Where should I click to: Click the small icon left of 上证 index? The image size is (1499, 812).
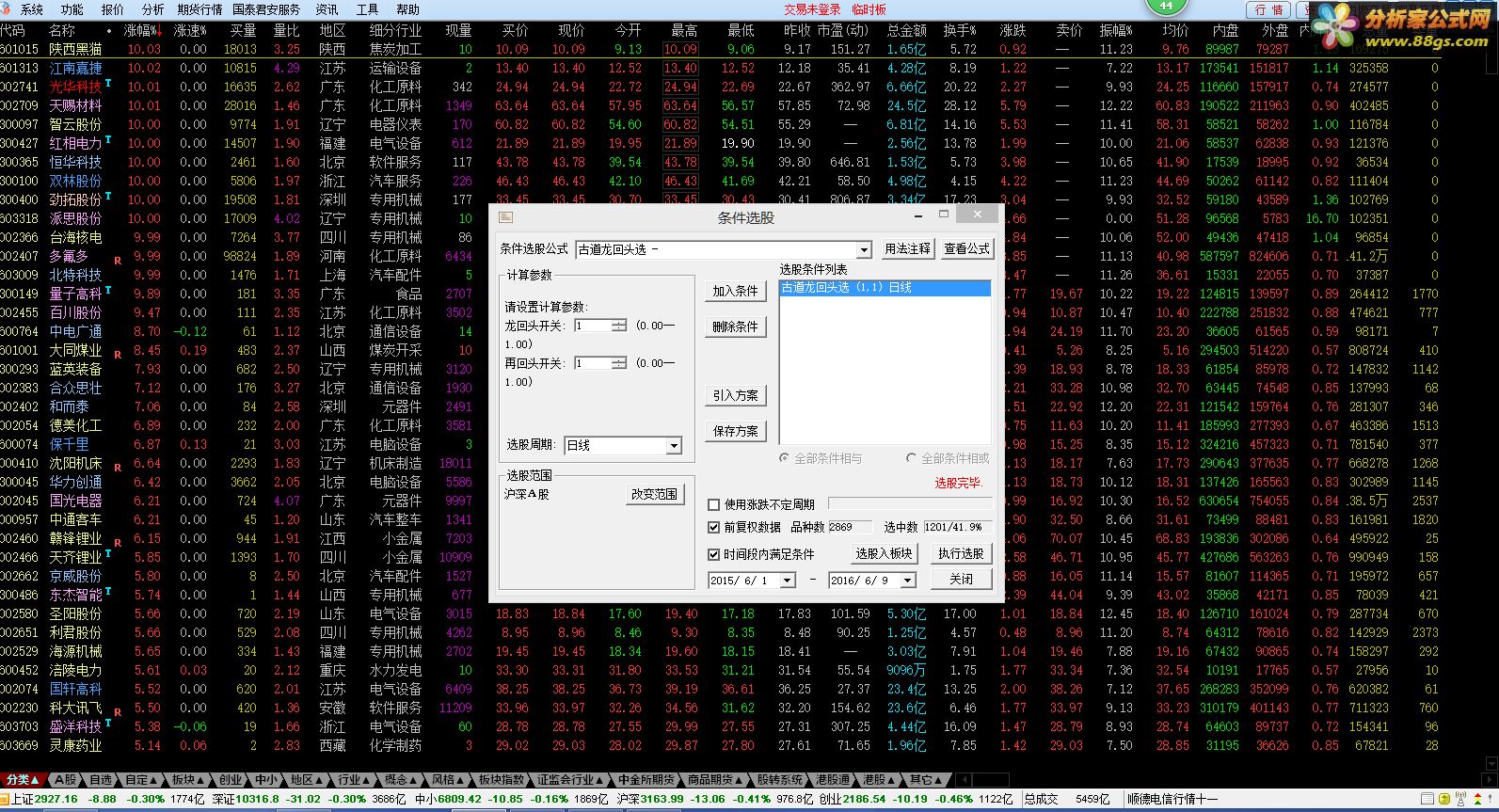tap(5, 799)
